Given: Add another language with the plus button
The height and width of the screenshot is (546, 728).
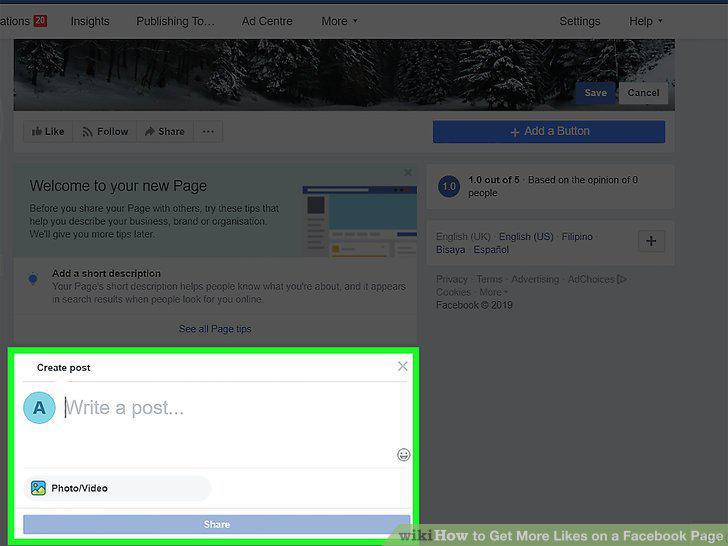Looking at the screenshot, I should click(x=651, y=241).
